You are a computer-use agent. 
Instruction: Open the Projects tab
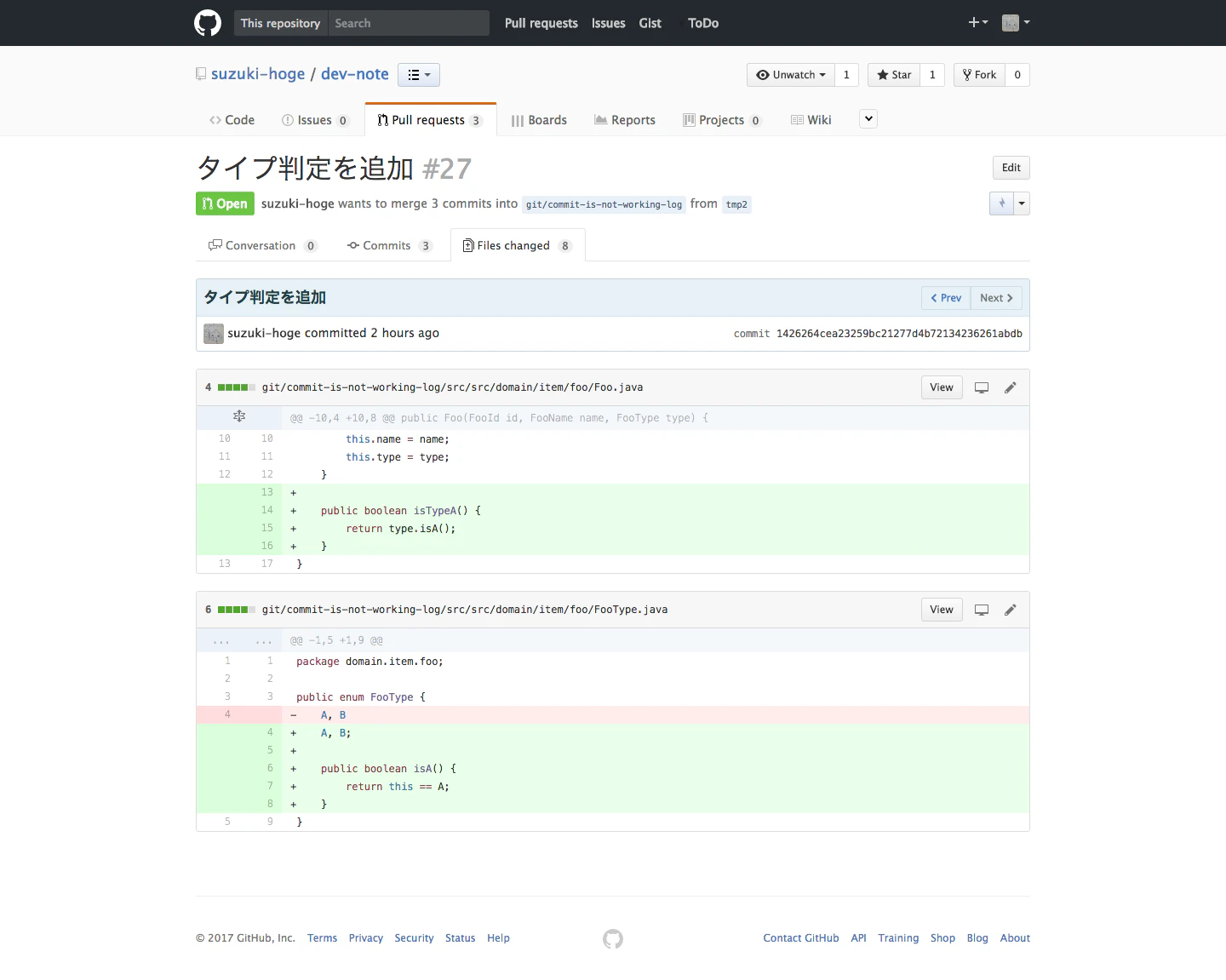722,120
